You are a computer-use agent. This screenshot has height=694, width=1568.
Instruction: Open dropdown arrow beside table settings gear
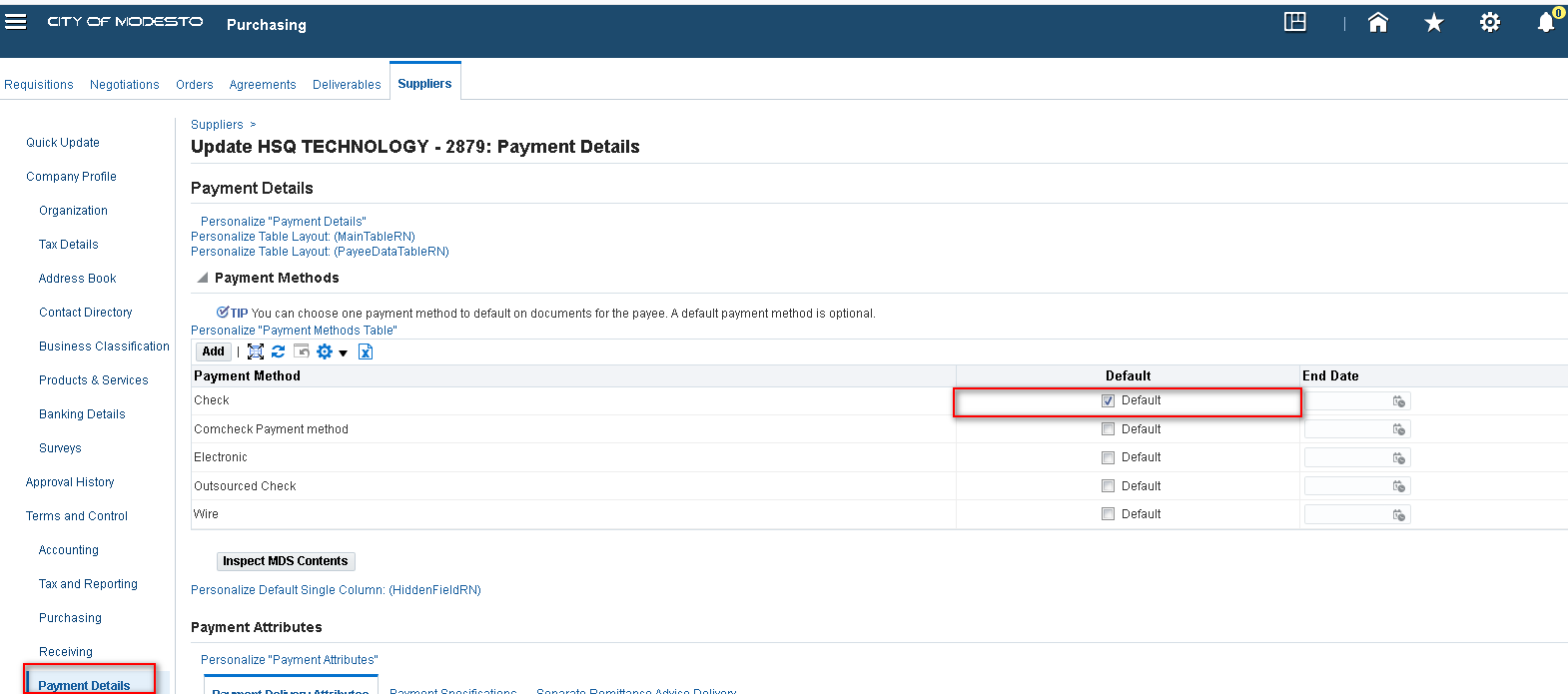click(x=343, y=352)
